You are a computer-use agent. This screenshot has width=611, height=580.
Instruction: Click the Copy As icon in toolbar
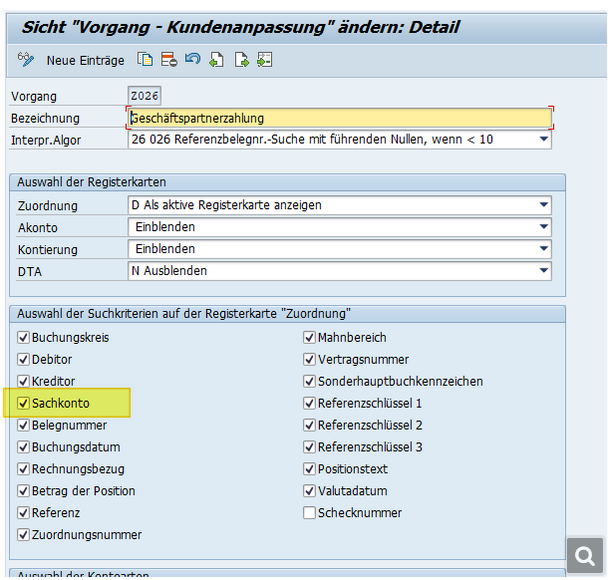point(146,60)
